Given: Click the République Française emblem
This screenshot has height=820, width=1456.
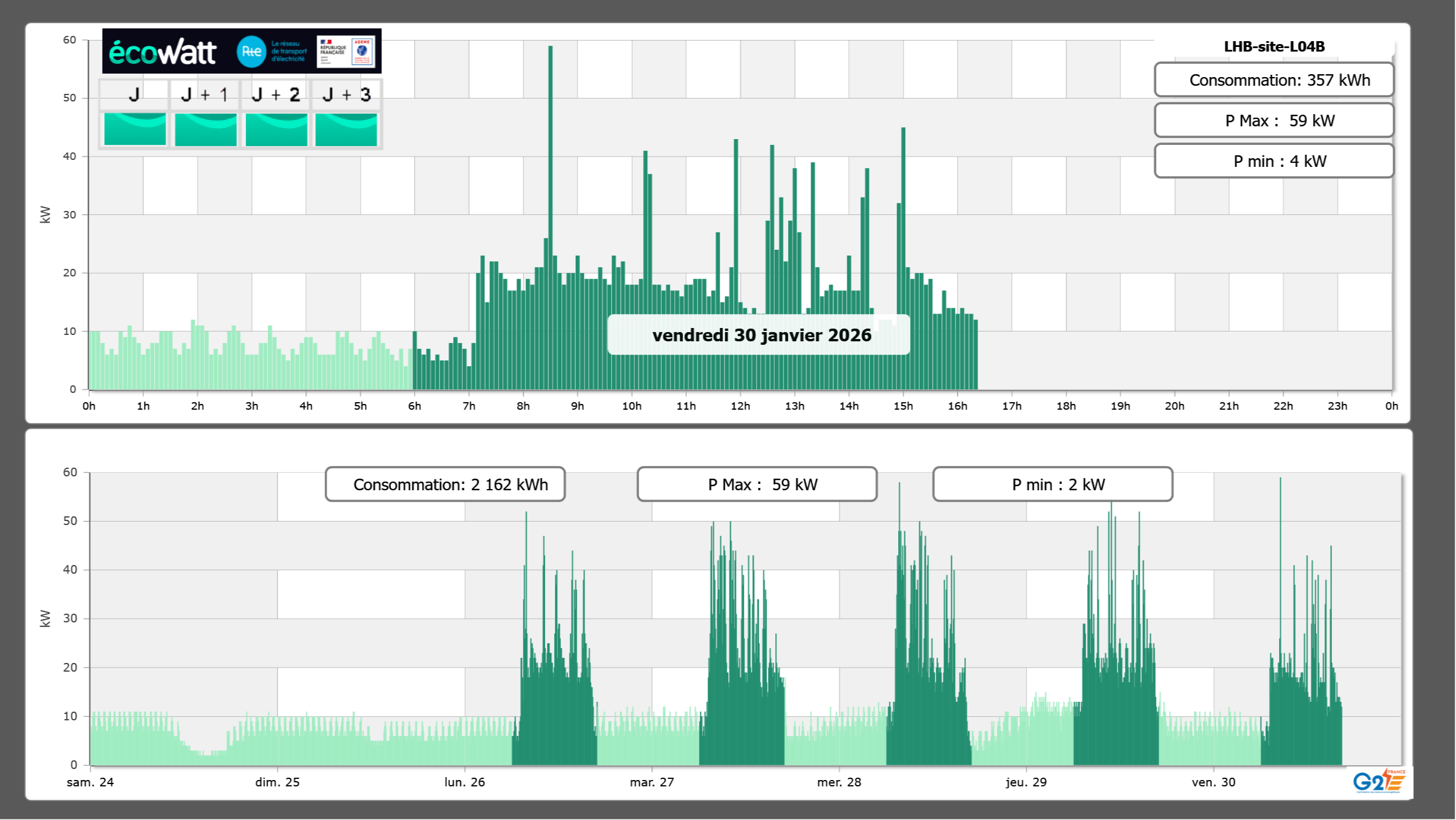Looking at the screenshot, I should pos(333,52).
